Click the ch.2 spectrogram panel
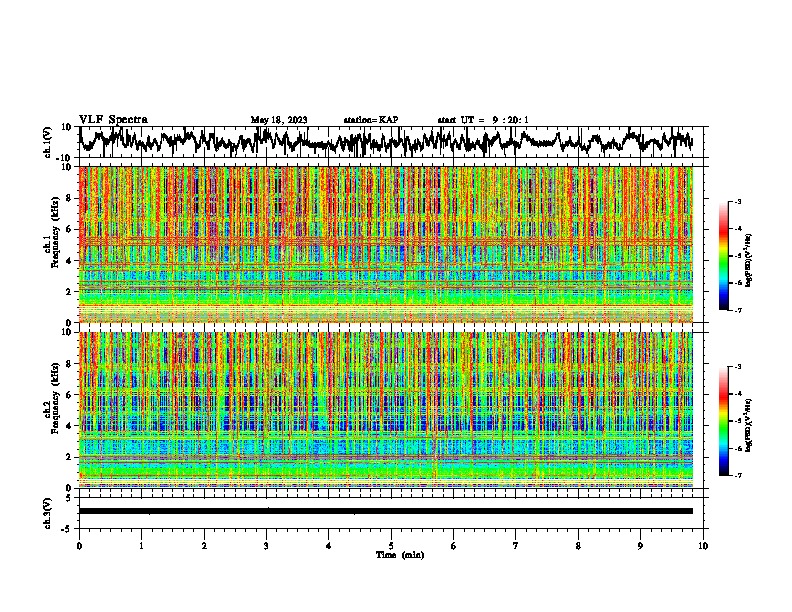Image resolution: width=792 pixels, height=612 pixels. click(386, 410)
